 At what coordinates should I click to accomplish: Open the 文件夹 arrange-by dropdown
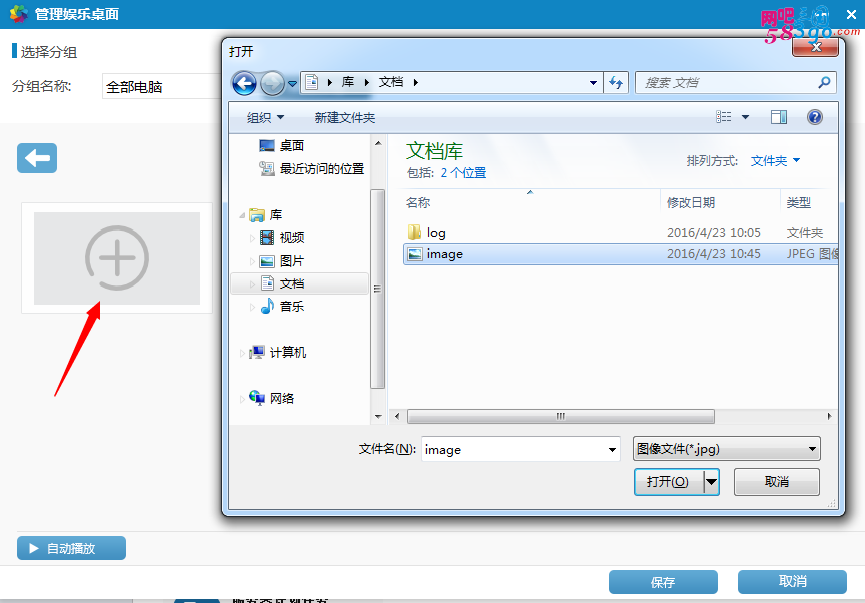[775, 161]
